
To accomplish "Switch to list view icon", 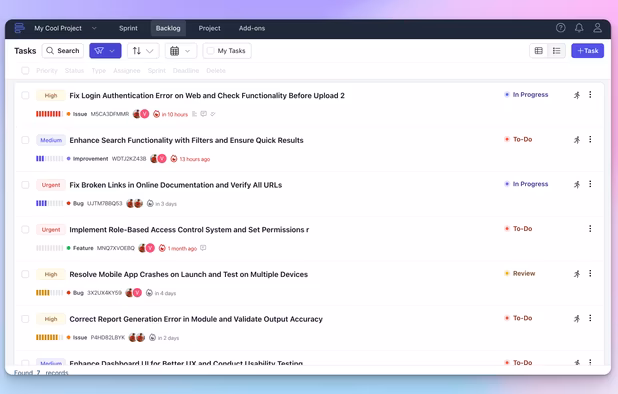I will coord(557,50).
